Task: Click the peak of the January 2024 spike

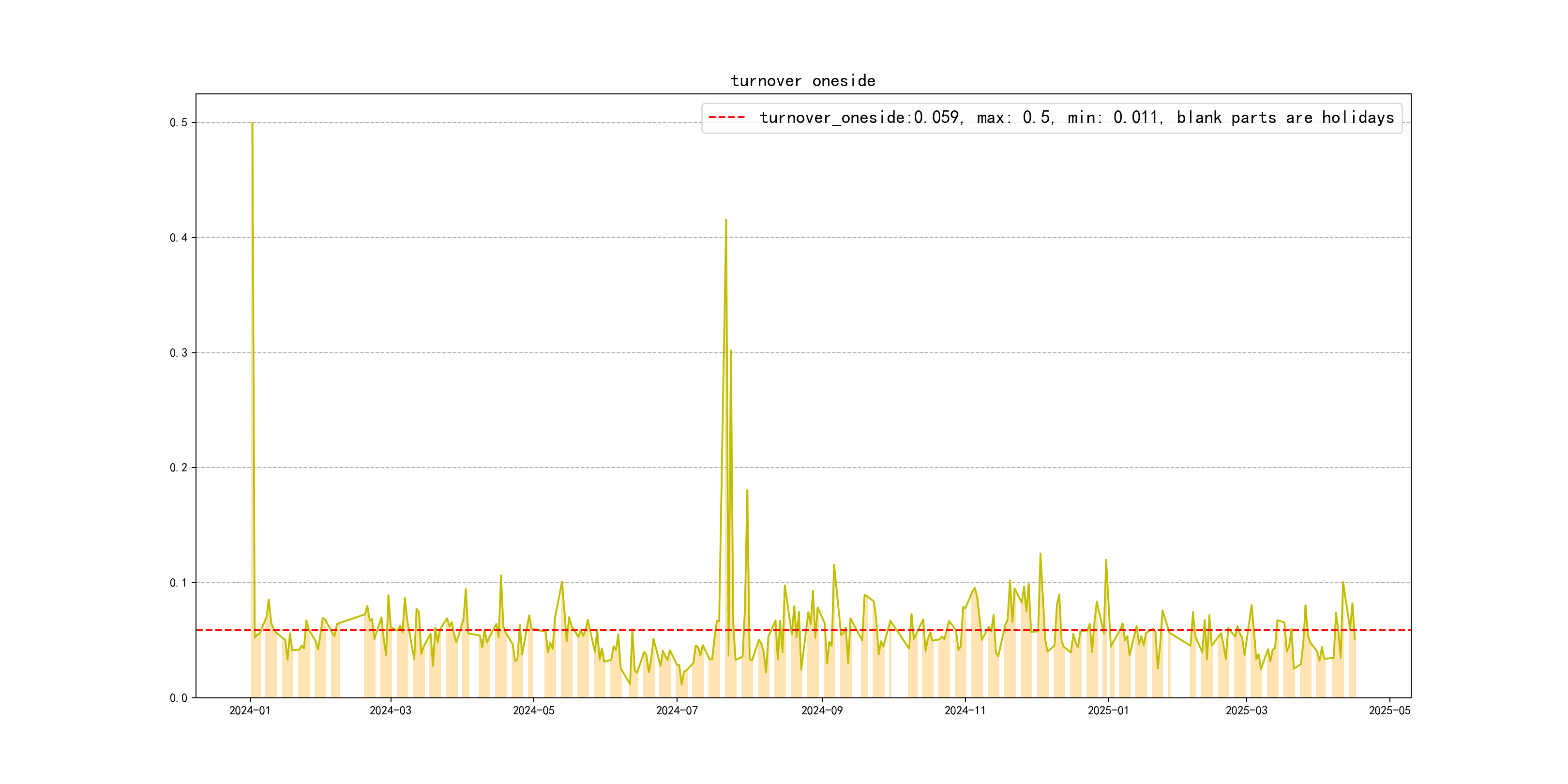Action: click(252, 123)
